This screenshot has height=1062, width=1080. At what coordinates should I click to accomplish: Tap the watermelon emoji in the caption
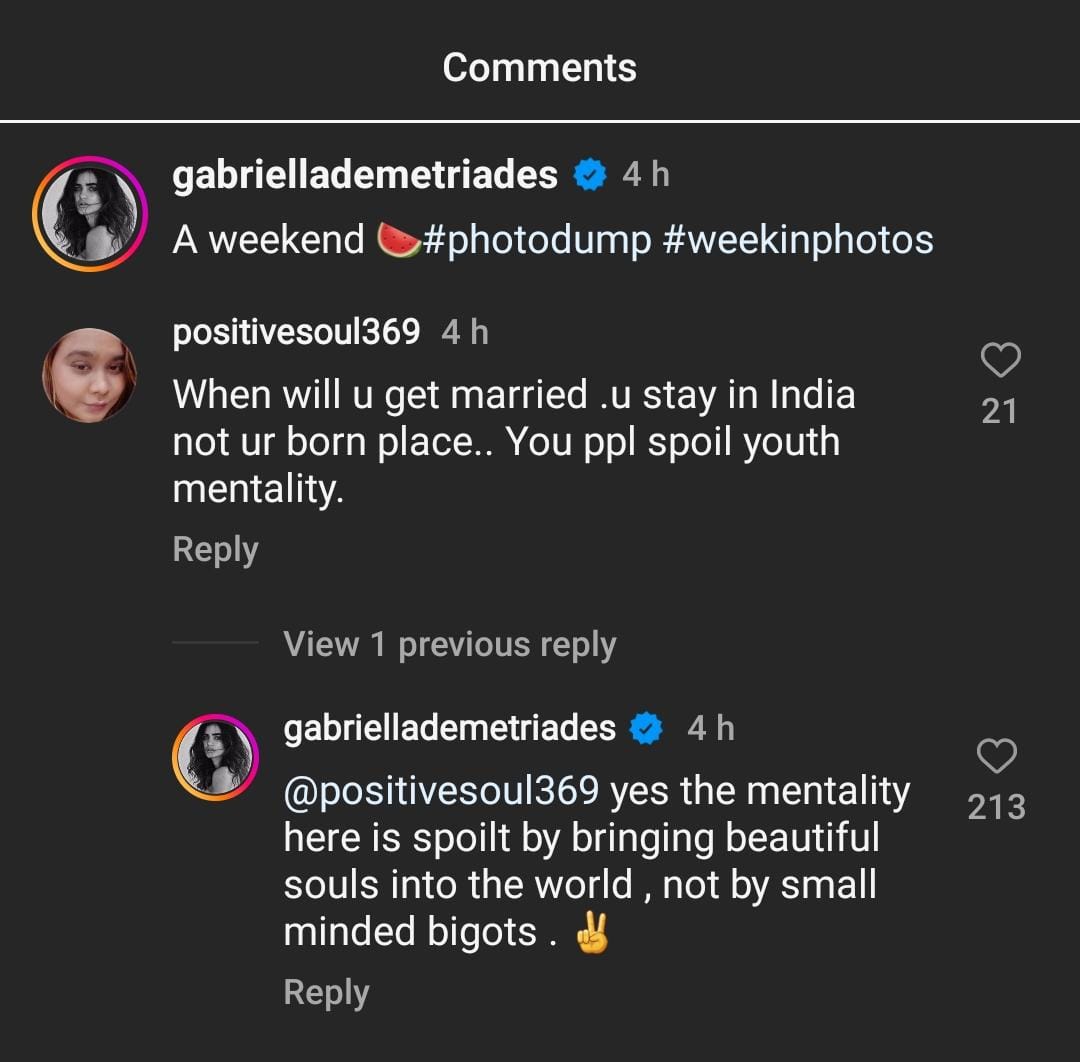click(x=396, y=241)
